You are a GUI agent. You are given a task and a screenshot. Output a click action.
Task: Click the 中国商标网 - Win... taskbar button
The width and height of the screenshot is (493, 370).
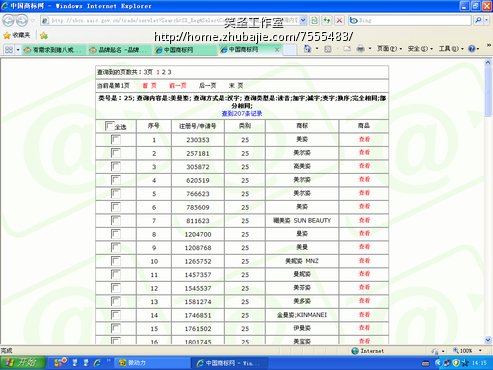230,363
